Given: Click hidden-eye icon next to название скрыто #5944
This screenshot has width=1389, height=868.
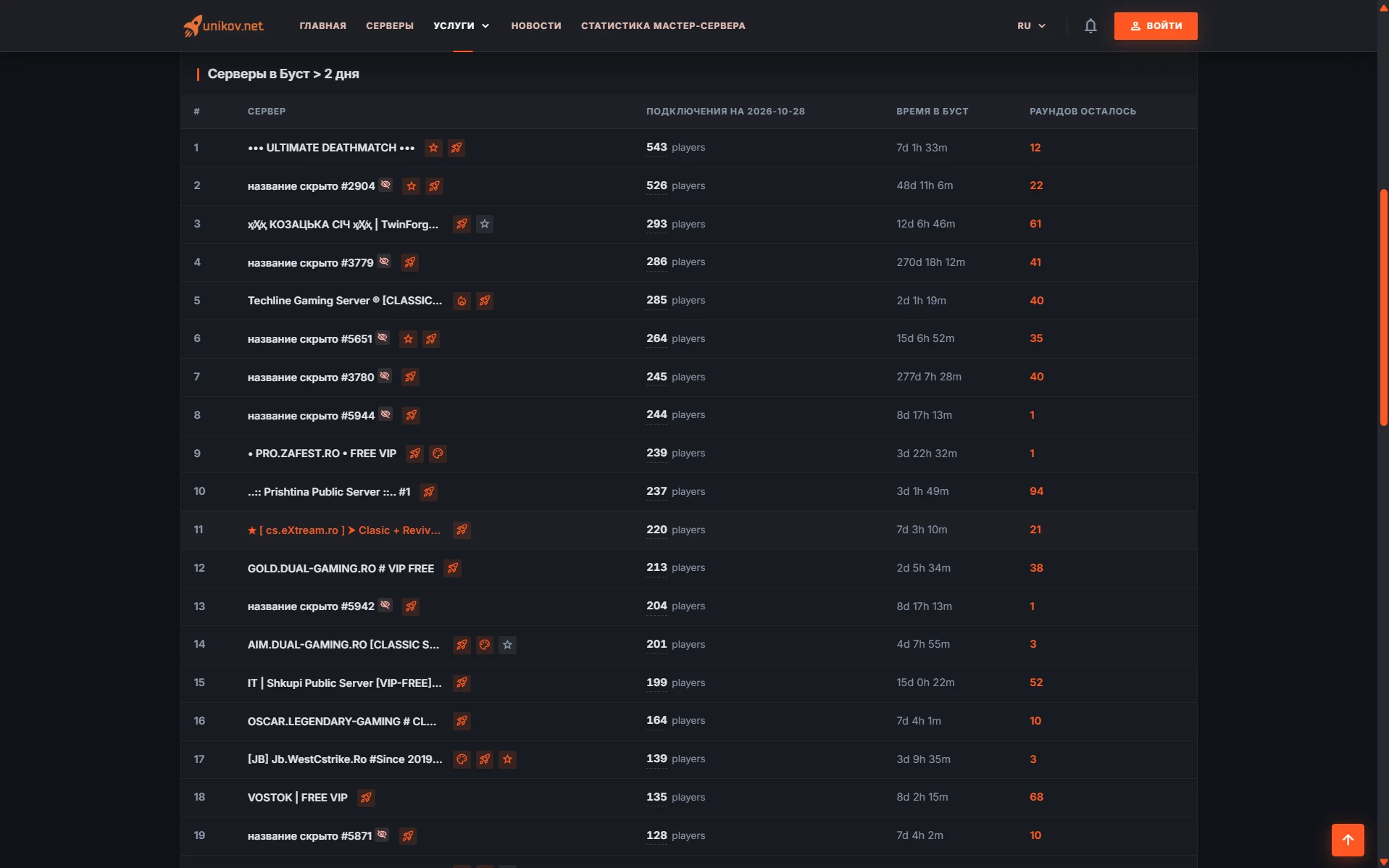Looking at the screenshot, I should point(385,414).
